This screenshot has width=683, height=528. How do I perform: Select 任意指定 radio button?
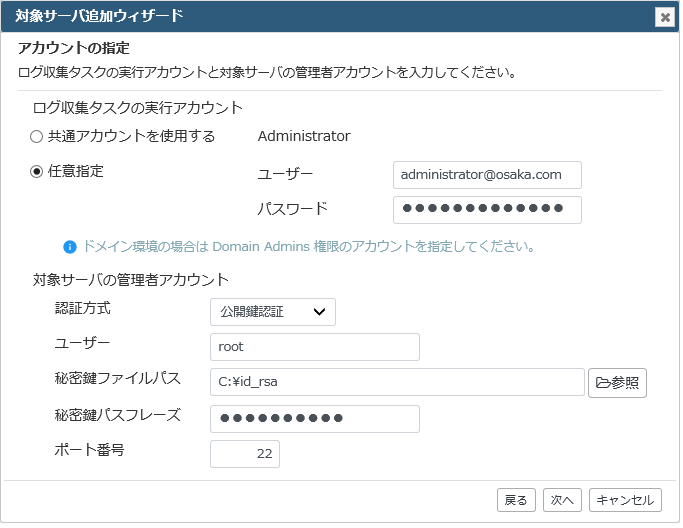(37, 171)
